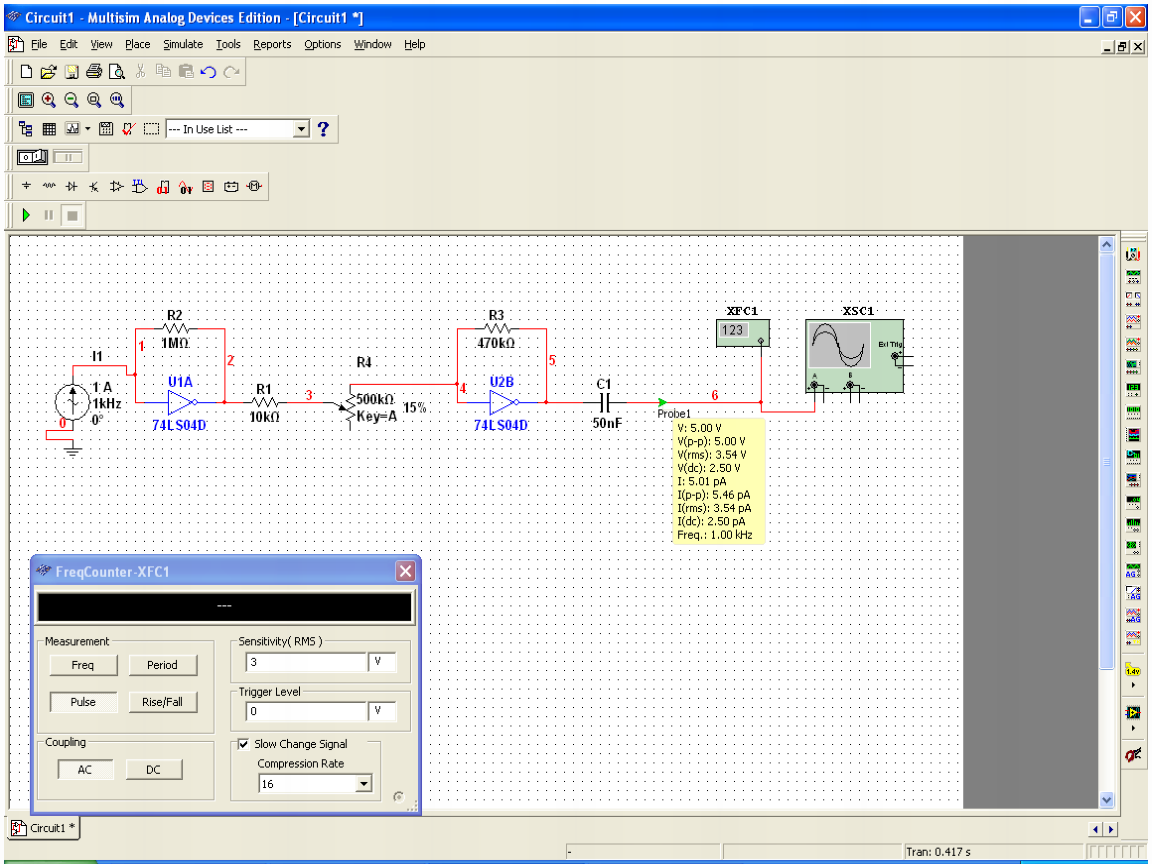The image size is (1152, 864).
Task: Select the Circuit1 tab
Action: point(43,828)
